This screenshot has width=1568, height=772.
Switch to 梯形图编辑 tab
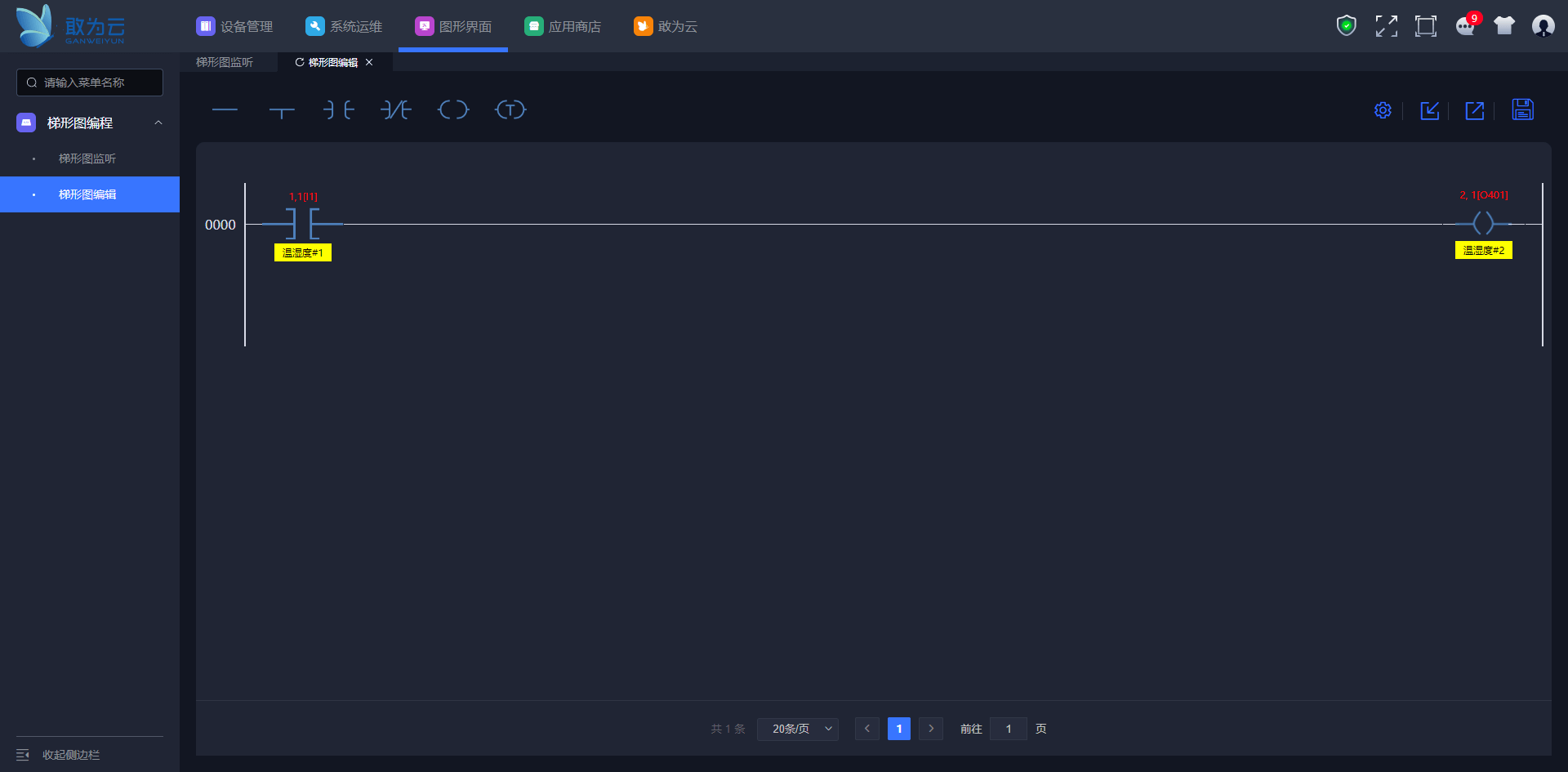pyautogui.click(x=333, y=62)
